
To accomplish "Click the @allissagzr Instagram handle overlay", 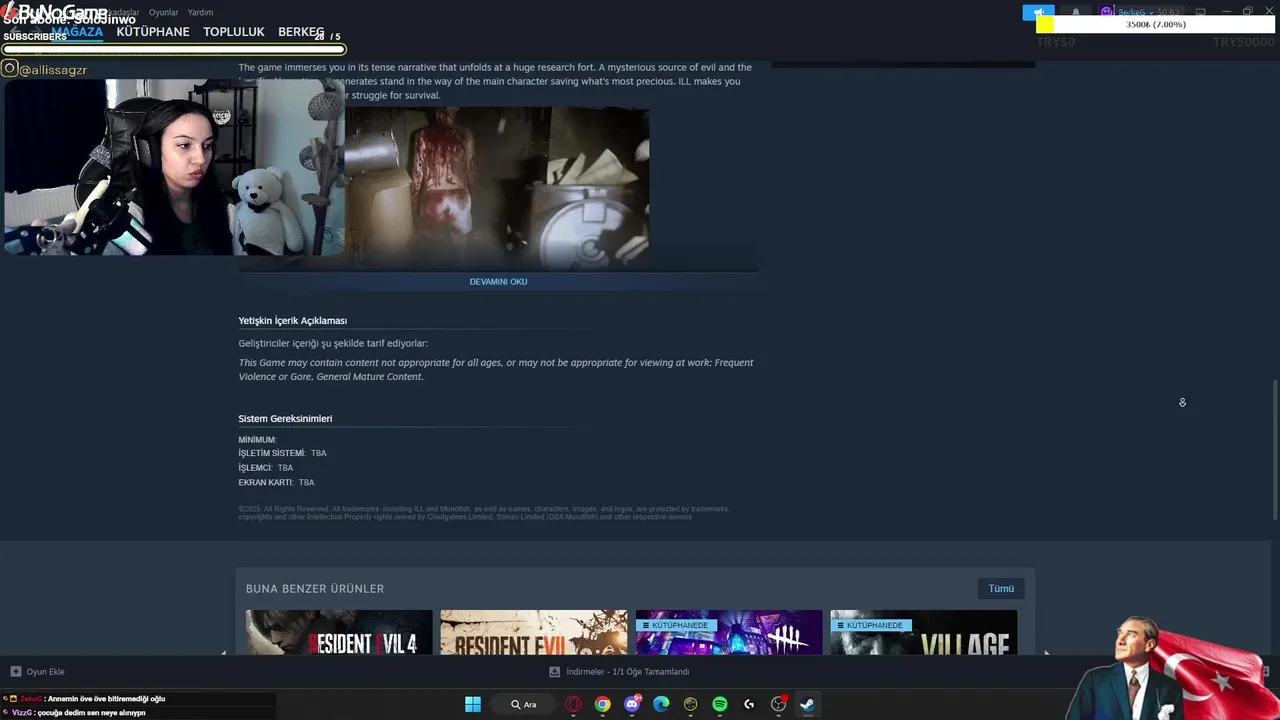I will click(53, 70).
